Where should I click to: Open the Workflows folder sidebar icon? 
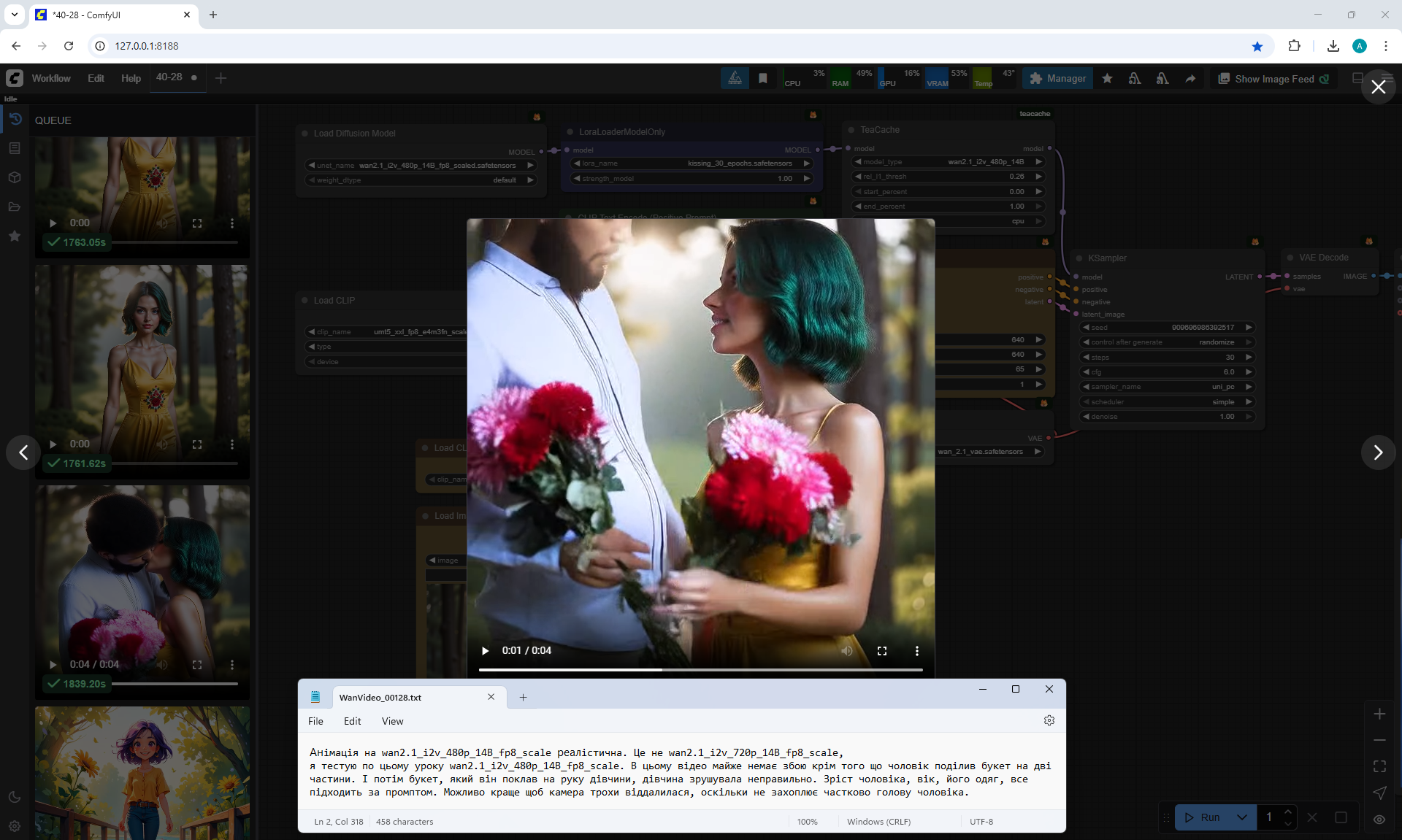(15, 207)
